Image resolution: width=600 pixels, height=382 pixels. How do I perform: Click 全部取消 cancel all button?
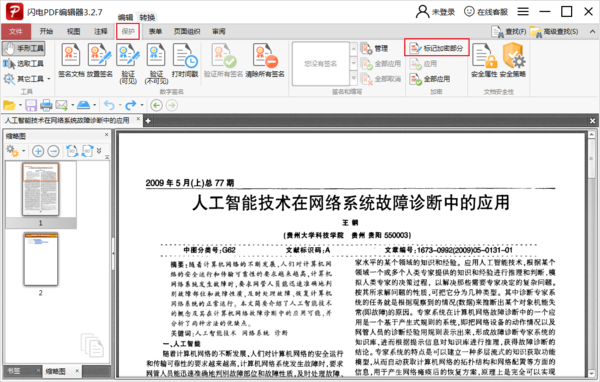coord(381,79)
